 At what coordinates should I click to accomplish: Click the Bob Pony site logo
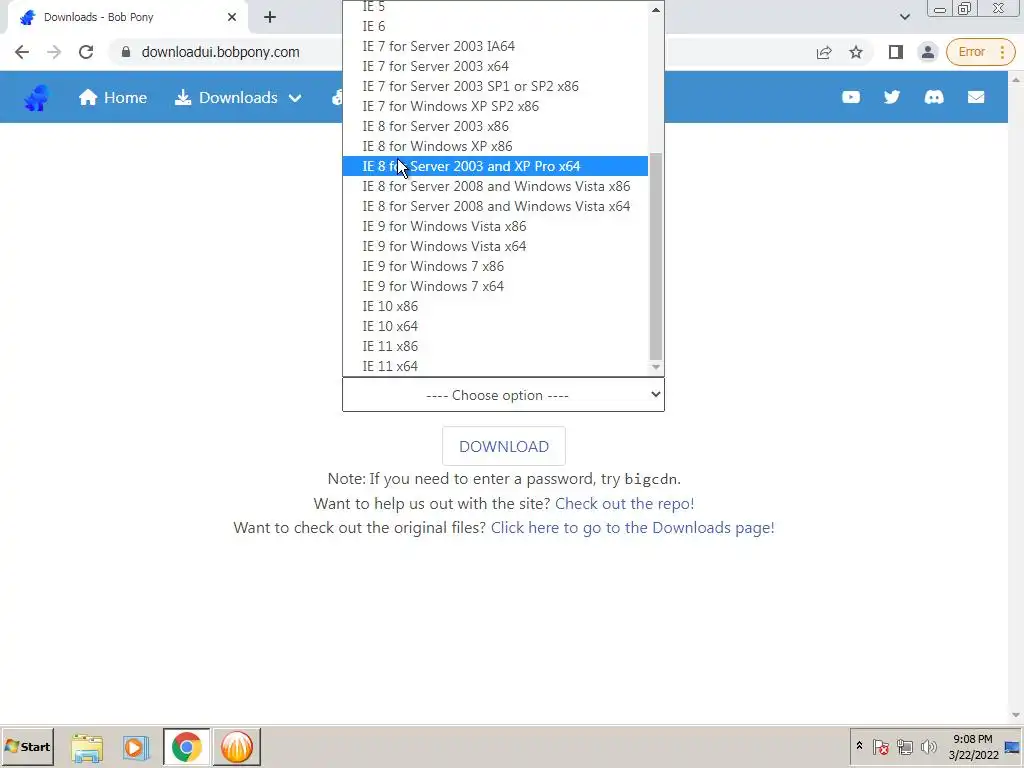pos(36,97)
